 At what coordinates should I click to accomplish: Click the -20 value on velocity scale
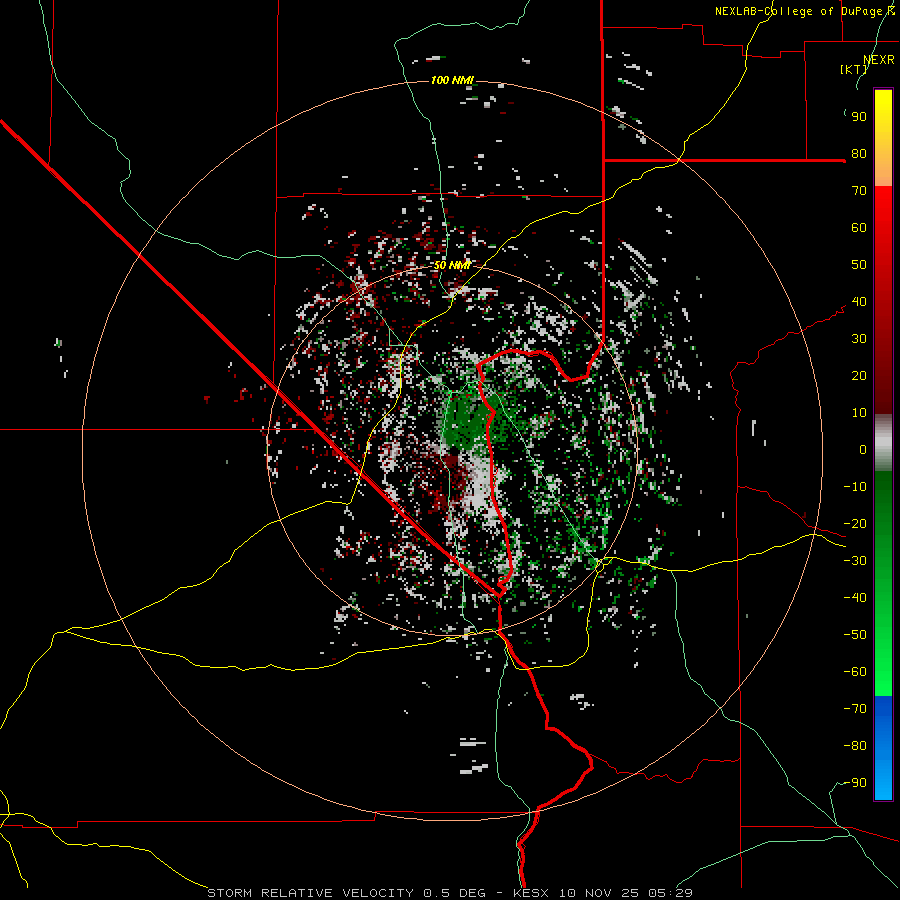(x=855, y=524)
